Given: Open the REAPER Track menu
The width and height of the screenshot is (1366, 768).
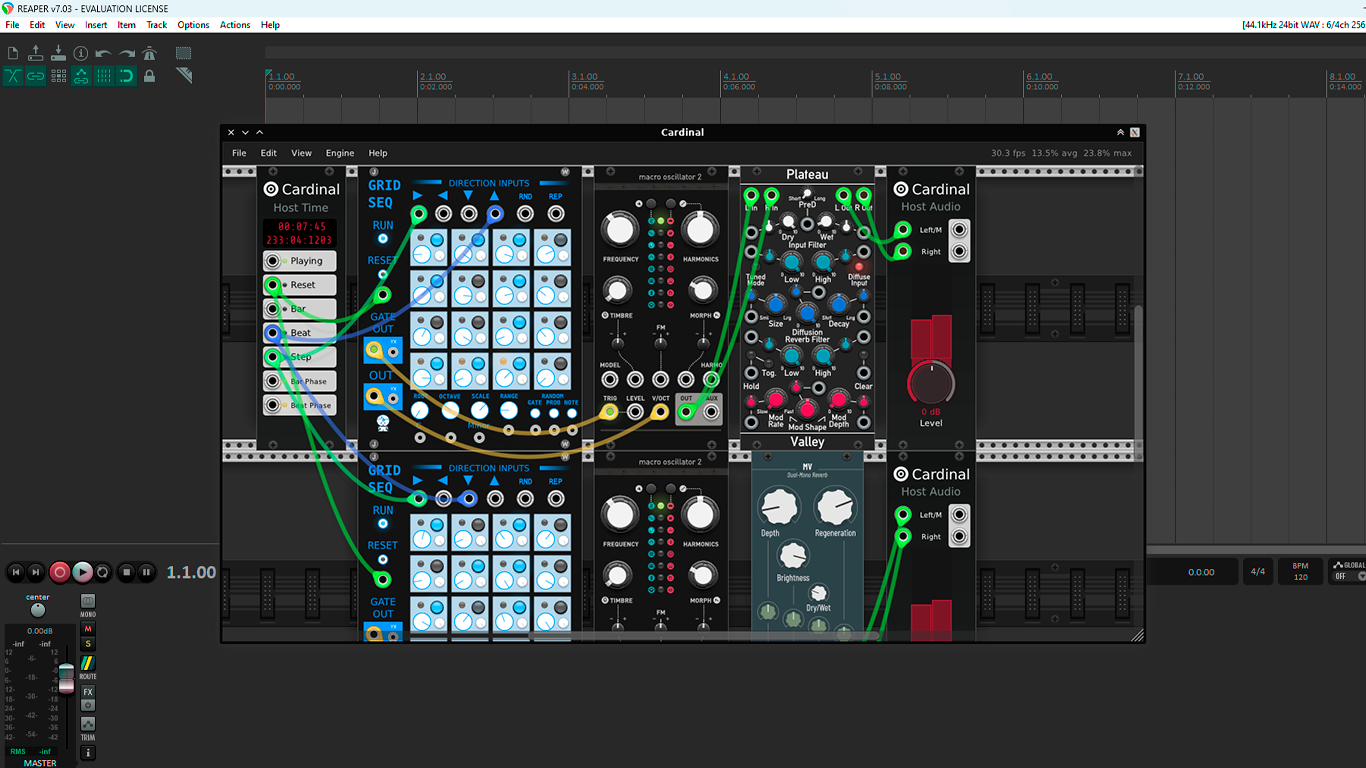Looking at the screenshot, I should pyautogui.click(x=157, y=25).
